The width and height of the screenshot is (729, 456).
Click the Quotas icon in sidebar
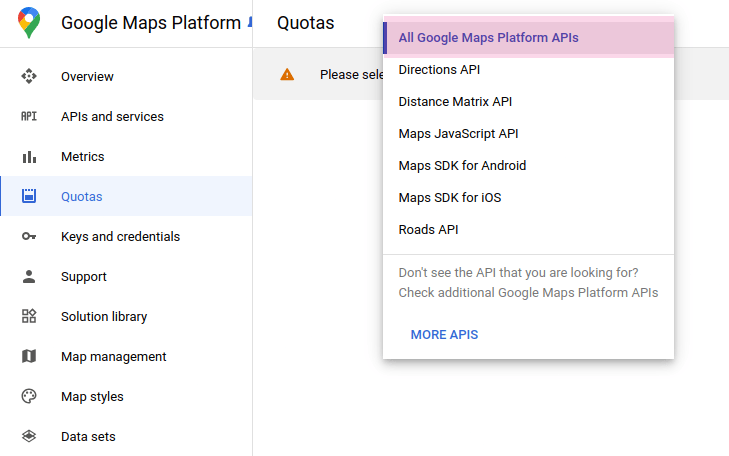point(29,196)
